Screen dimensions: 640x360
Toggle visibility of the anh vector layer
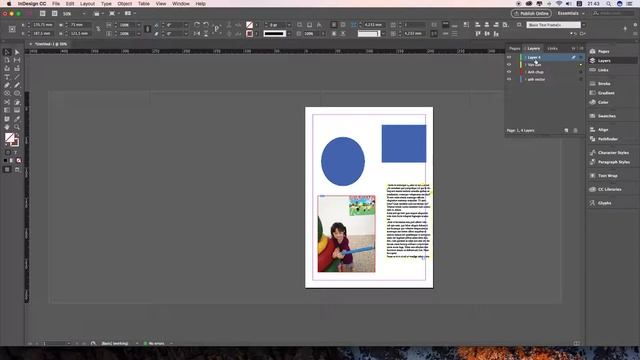pos(509,79)
